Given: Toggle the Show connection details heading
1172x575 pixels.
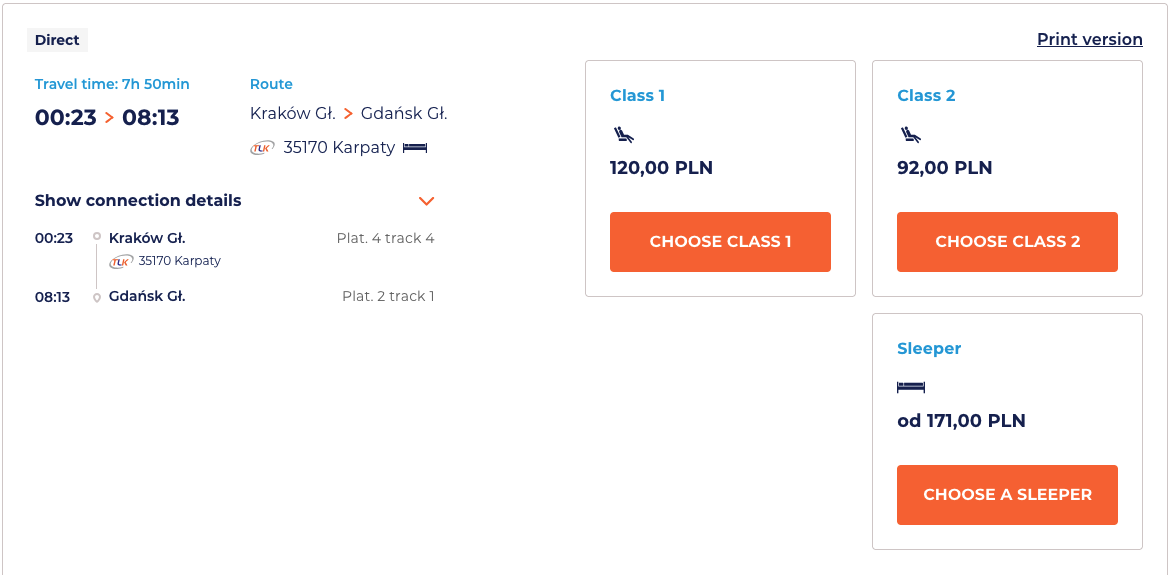Looking at the screenshot, I should click(138, 200).
